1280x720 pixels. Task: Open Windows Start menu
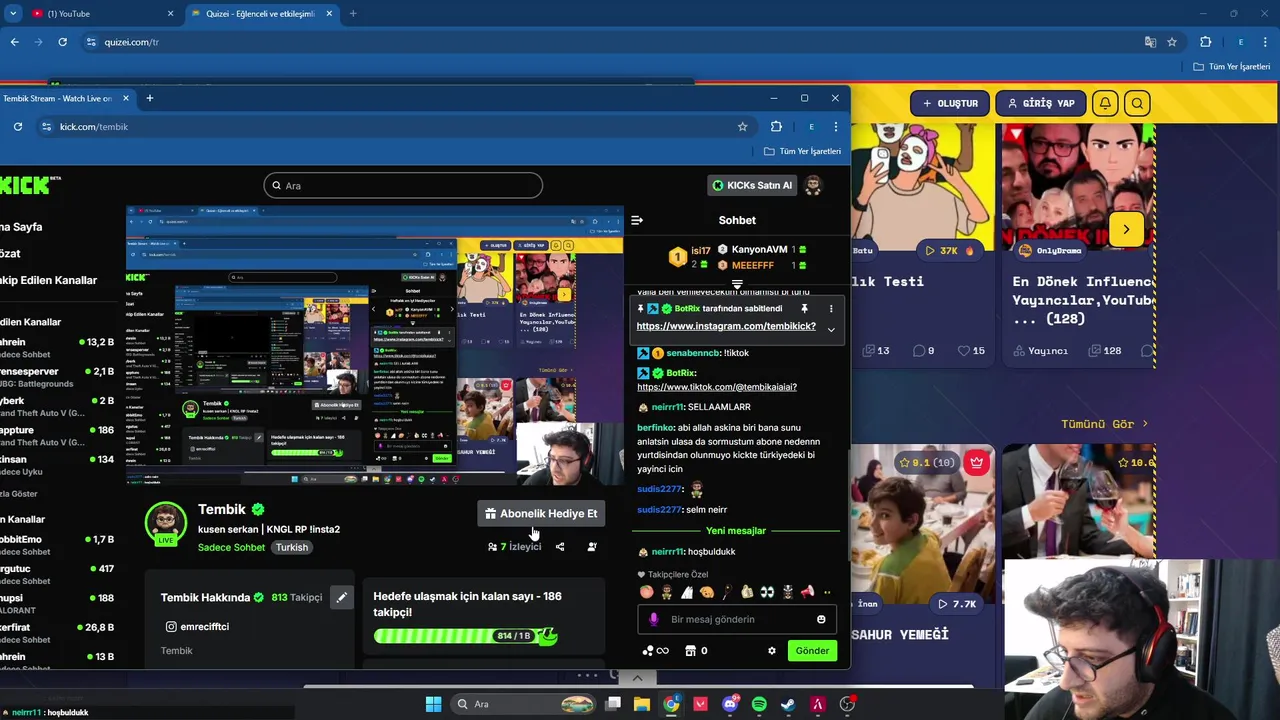433,704
